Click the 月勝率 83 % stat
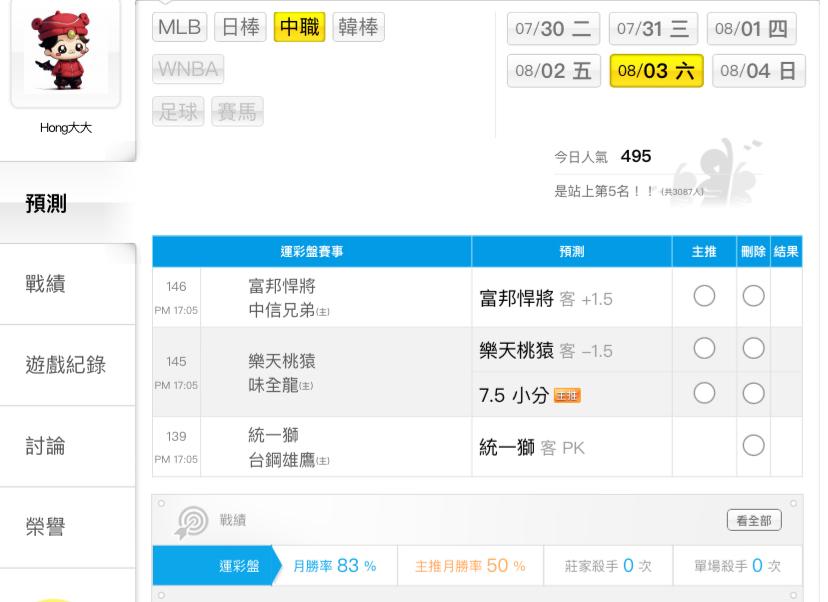828x602 pixels. tap(335, 566)
